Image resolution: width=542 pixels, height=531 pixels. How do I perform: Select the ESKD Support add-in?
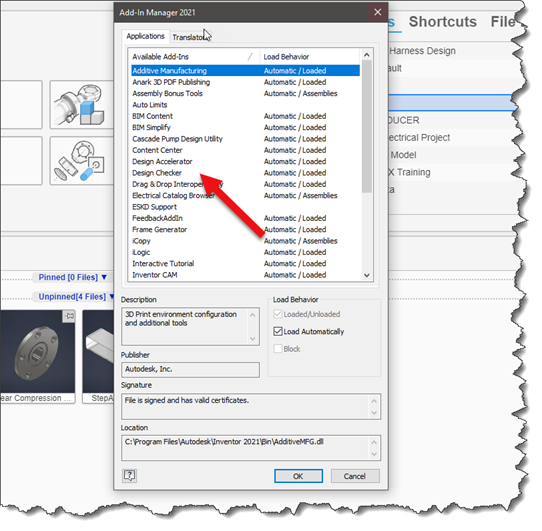(245, 207)
